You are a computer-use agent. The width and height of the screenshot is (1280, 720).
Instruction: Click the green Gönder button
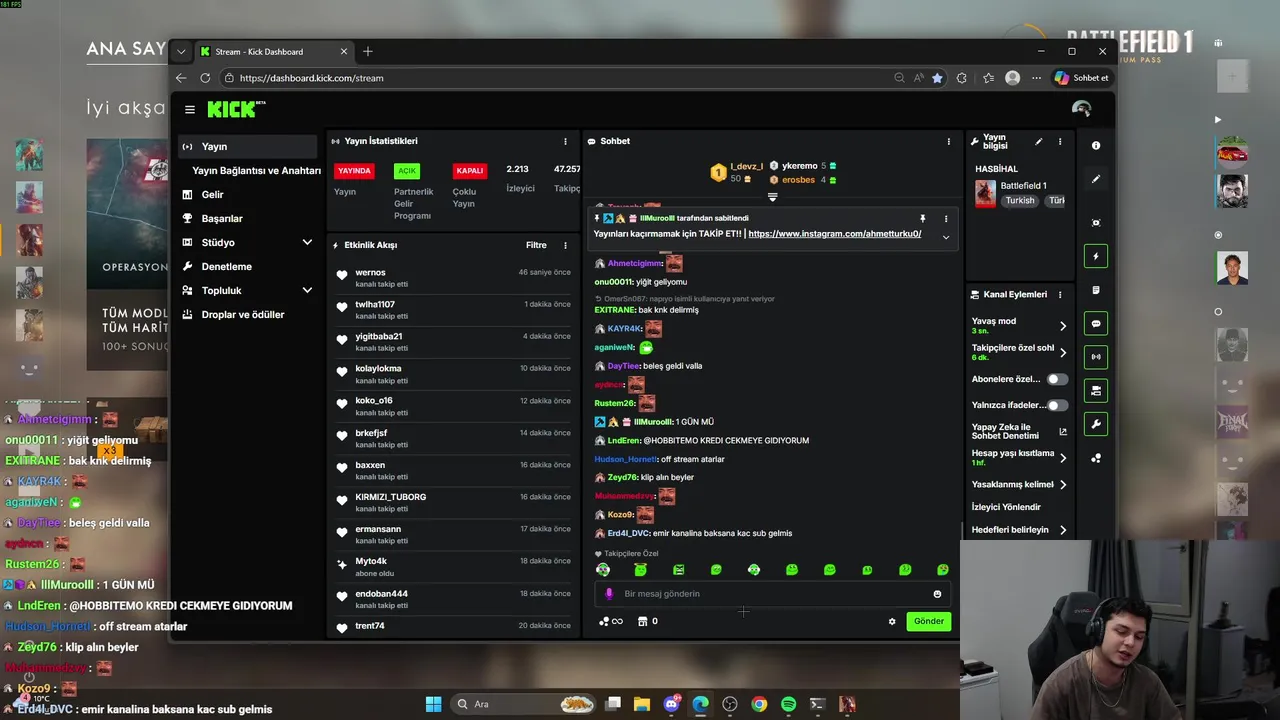coord(928,621)
